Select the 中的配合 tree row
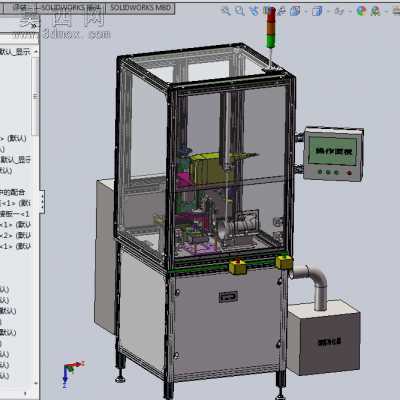Image resolution: width=400 pixels, height=400 pixels. click(13, 192)
